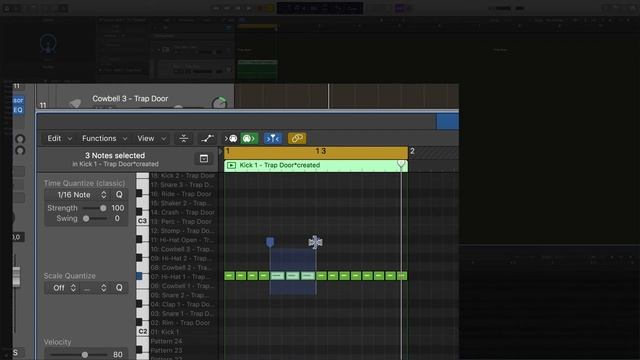Screen dimensions: 640x360
Task: Adjust the Swing slider
Action: [x=94, y=219]
